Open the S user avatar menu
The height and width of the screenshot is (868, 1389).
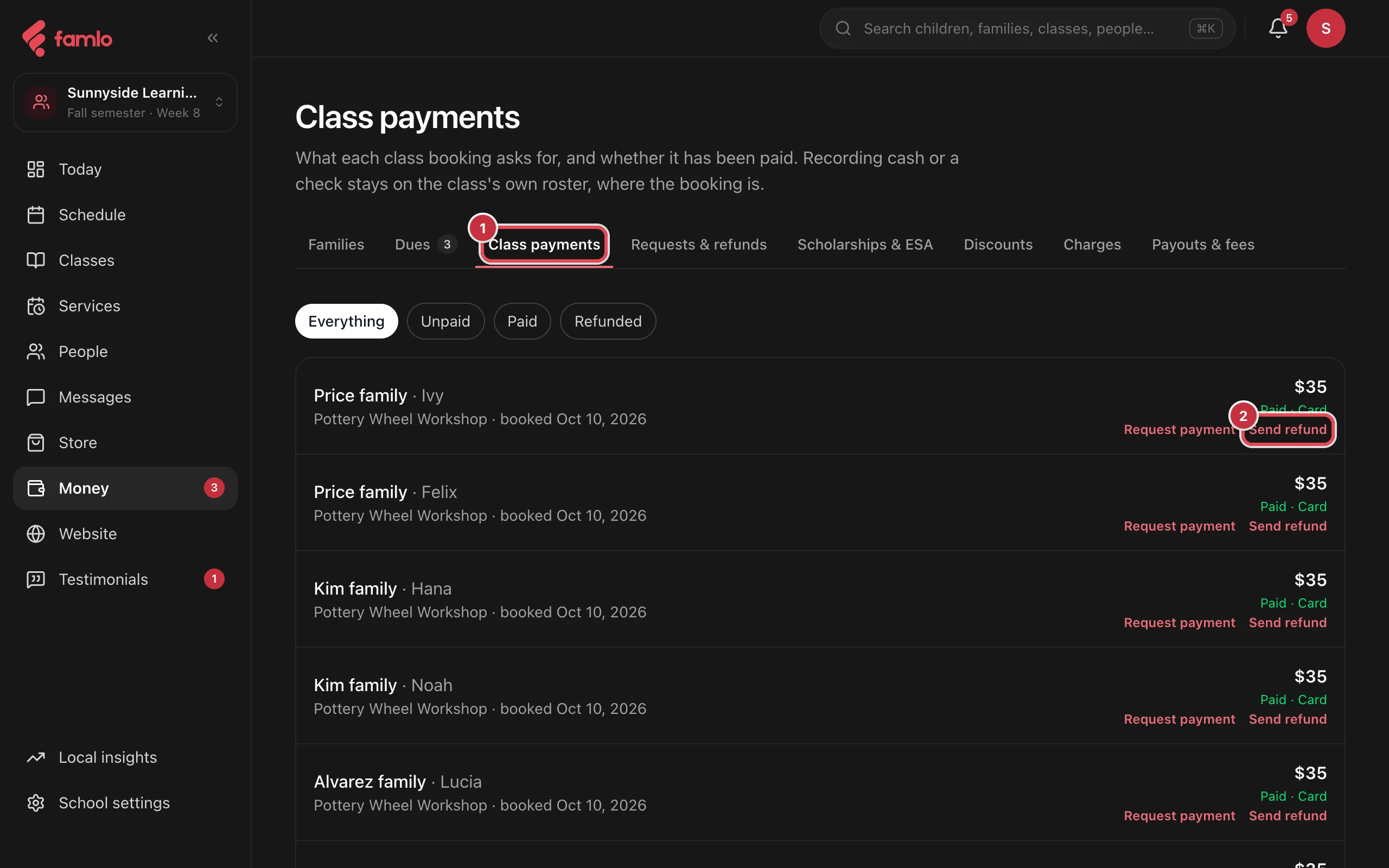pyautogui.click(x=1326, y=28)
